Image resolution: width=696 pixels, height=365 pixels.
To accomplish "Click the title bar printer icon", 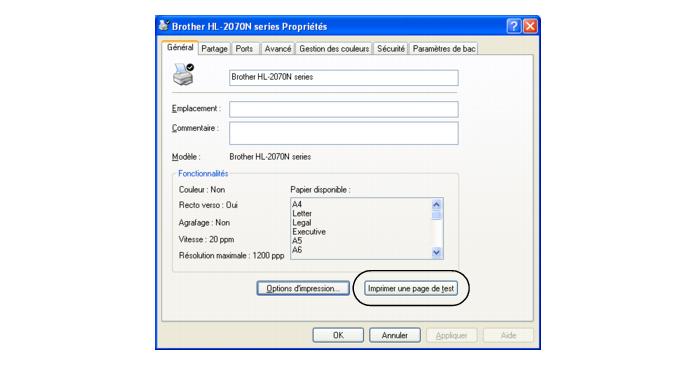I will pos(164,26).
